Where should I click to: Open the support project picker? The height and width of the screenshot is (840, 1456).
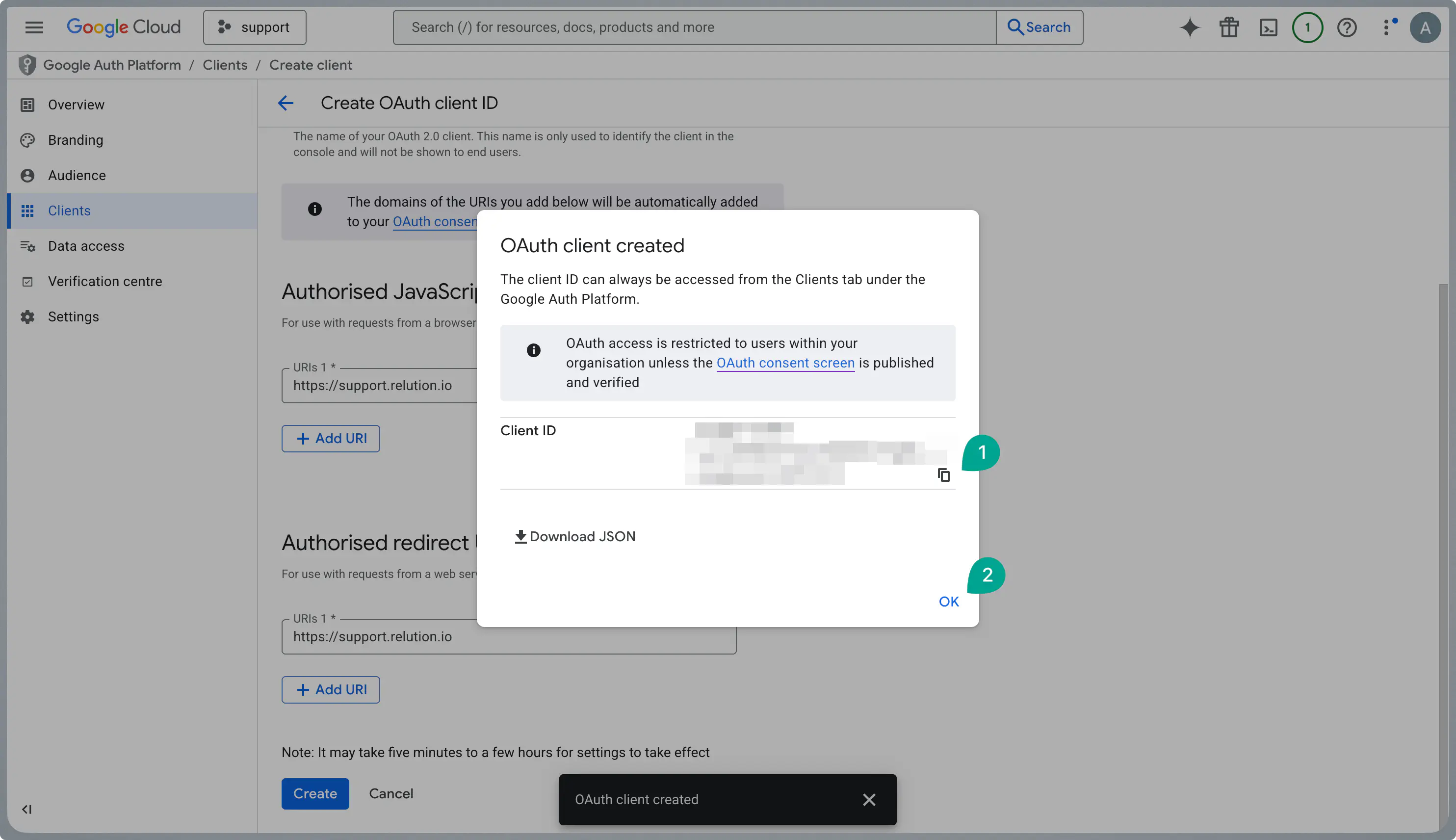point(254,27)
